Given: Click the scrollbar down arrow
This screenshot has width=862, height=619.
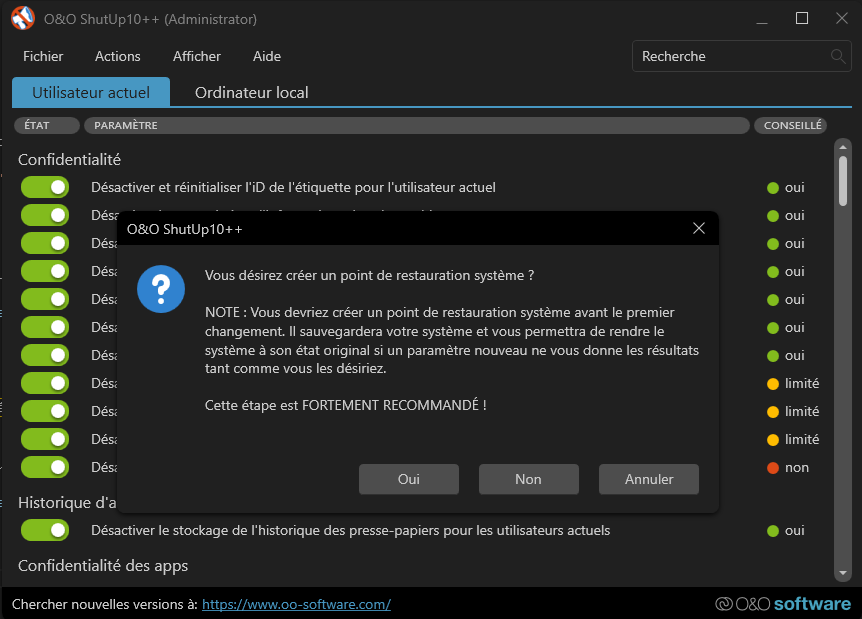Looking at the screenshot, I should 843,573.
